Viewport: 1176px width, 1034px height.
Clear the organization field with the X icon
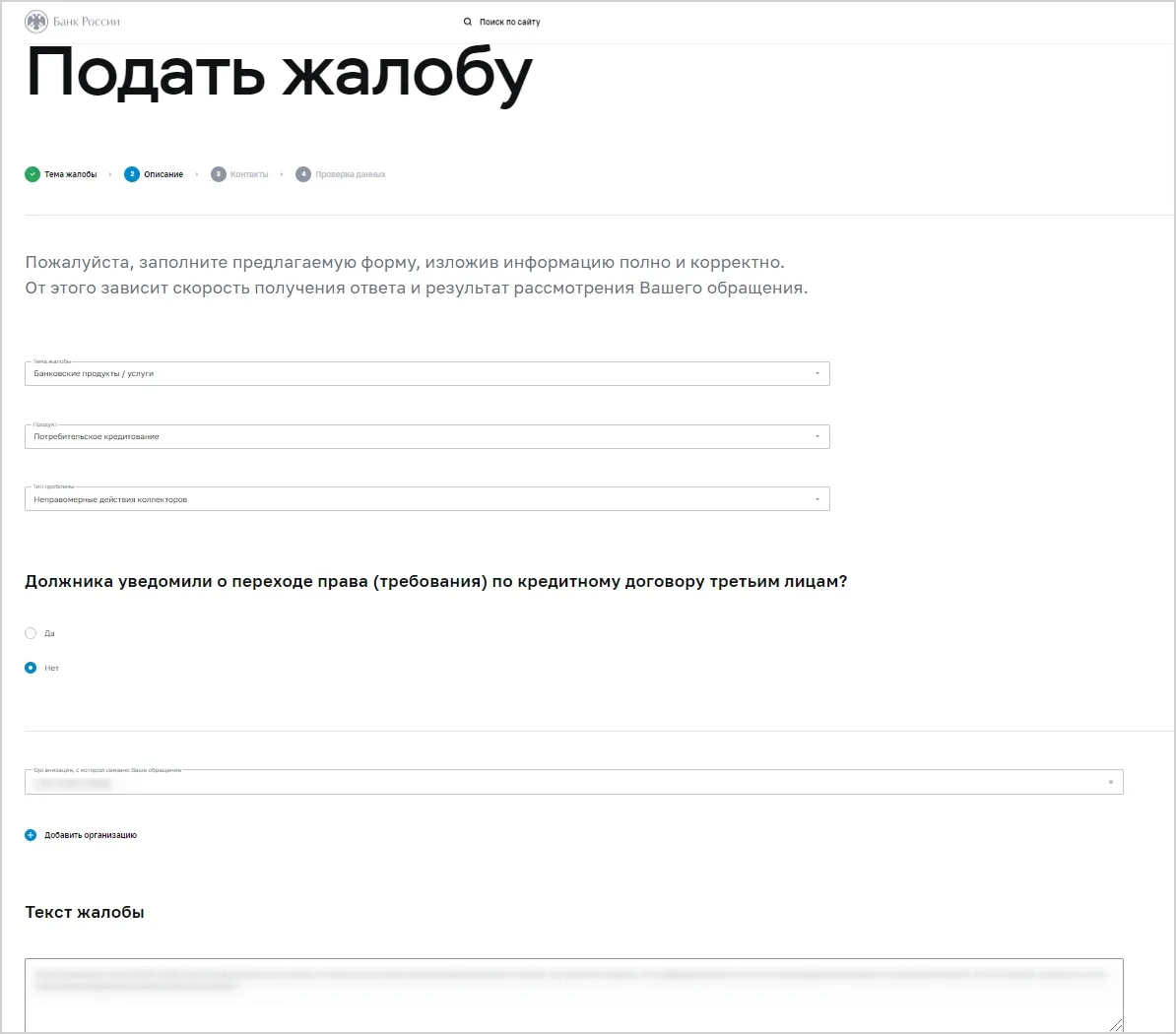pyautogui.click(x=1111, y=782)
